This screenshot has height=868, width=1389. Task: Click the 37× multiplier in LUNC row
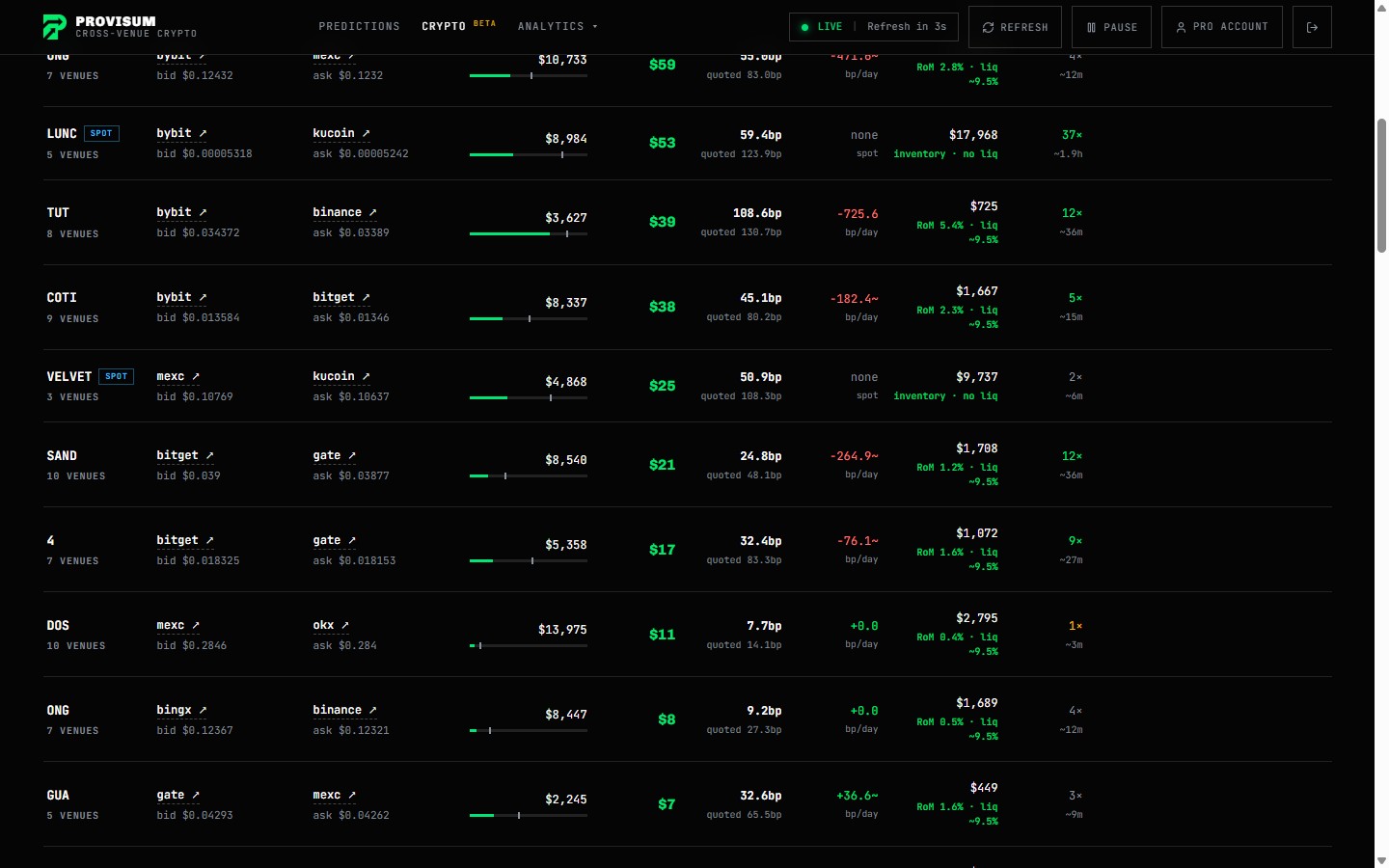(1073, 135)
